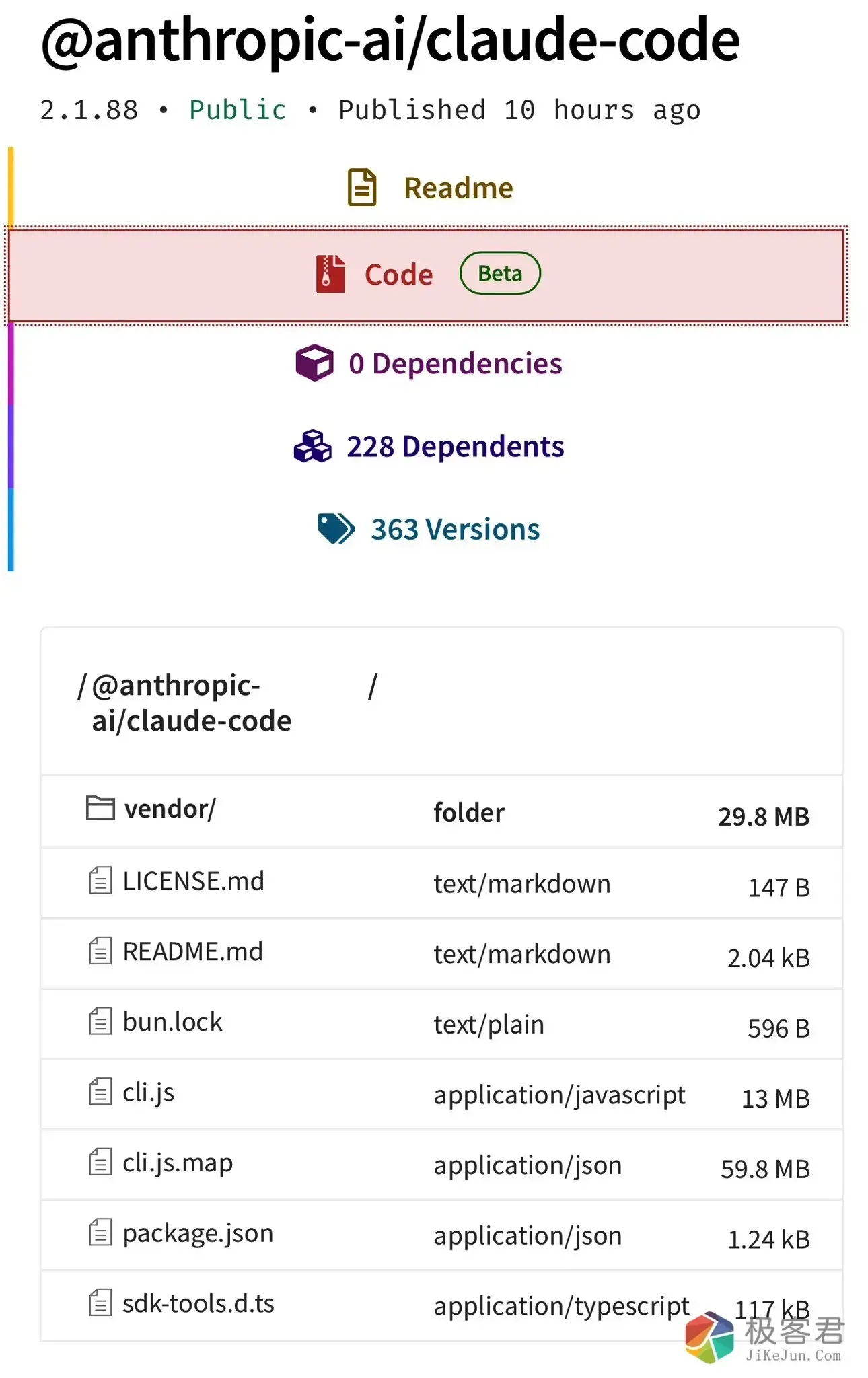
Task: Click the Versions tag icon
Action: [336, 529]
